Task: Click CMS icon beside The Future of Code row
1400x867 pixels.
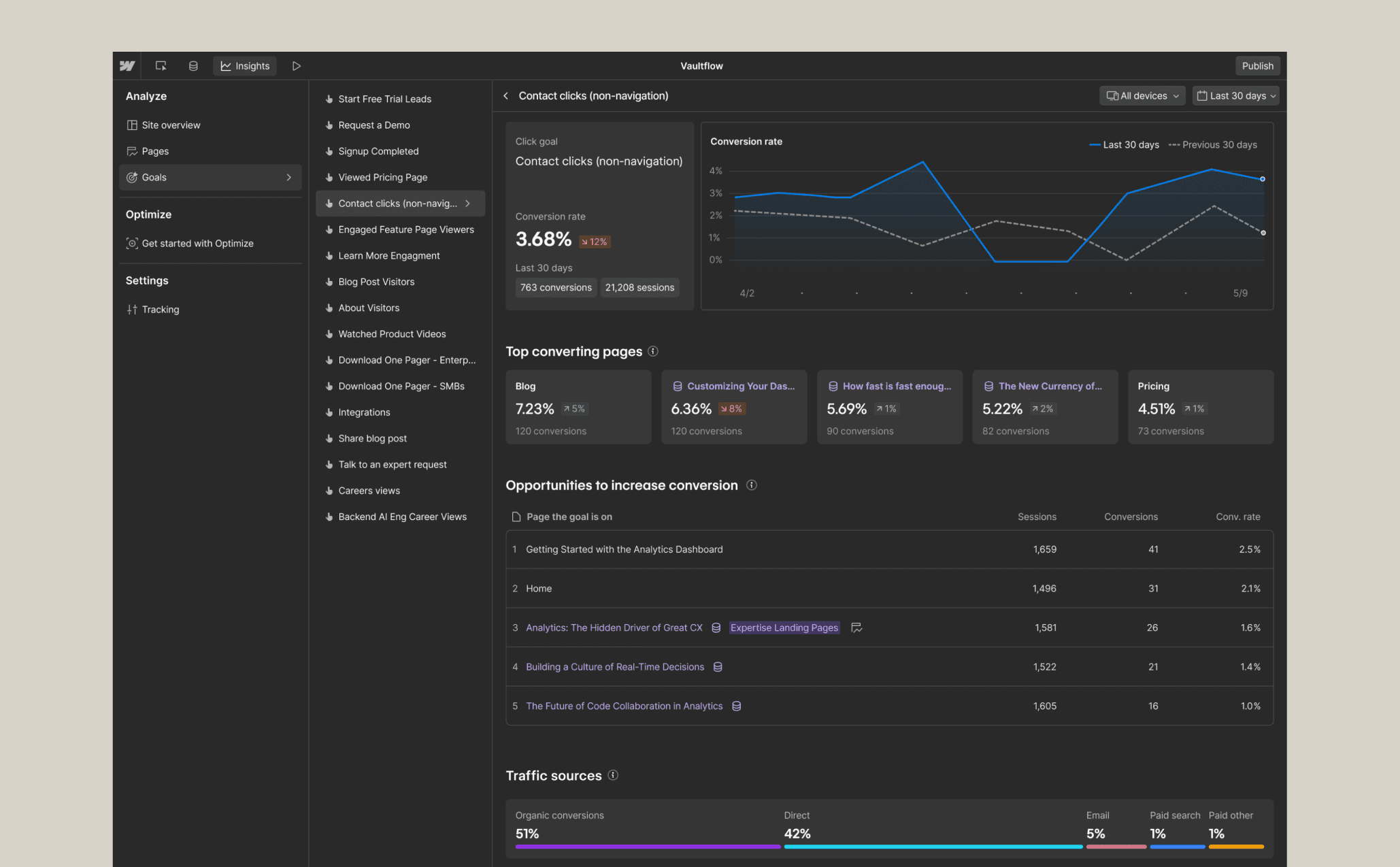Action: pyautogui.click(x=736, y=706)
